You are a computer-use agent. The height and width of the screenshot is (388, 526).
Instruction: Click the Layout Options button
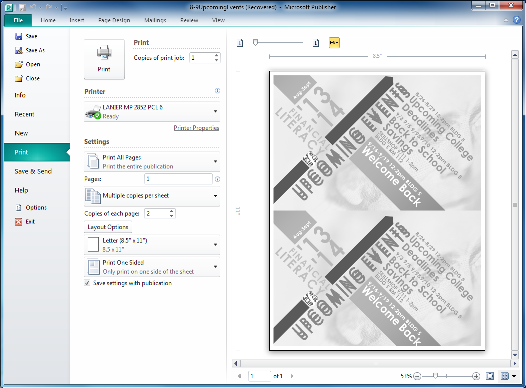(108, 227)
